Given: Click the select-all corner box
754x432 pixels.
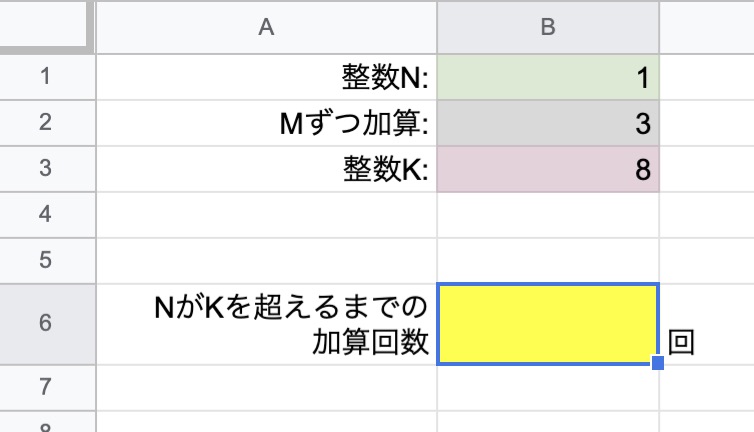Looking at the screenshot, I should coord(46,25).
